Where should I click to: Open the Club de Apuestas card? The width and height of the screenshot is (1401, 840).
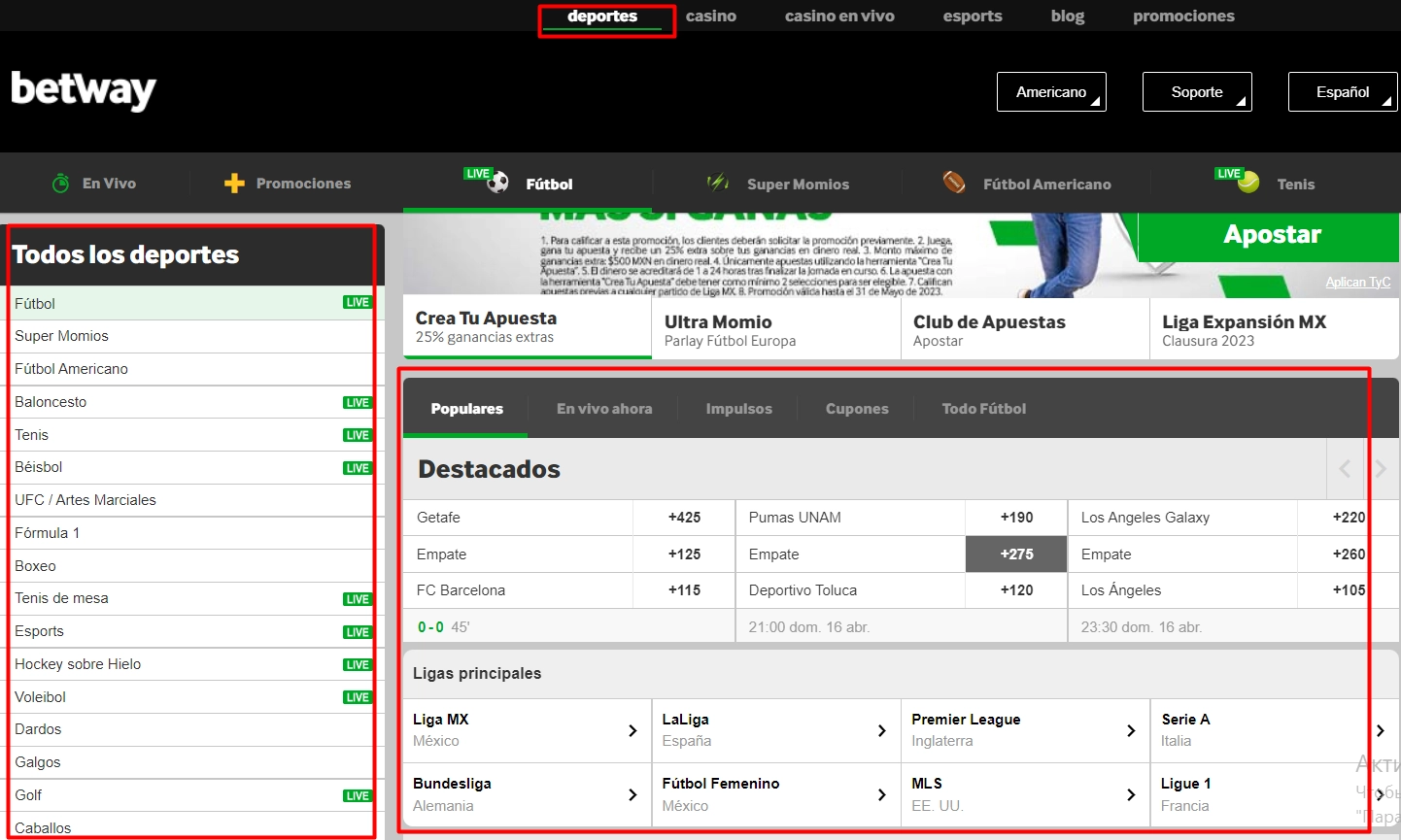pyautogui.click(x=1025, y=329)
